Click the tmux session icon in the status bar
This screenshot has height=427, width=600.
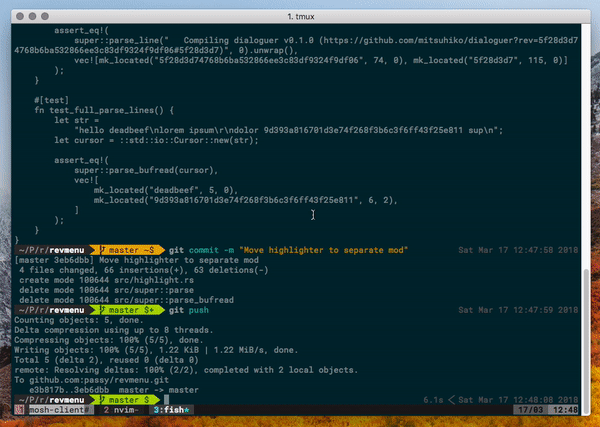click(19, 410)
